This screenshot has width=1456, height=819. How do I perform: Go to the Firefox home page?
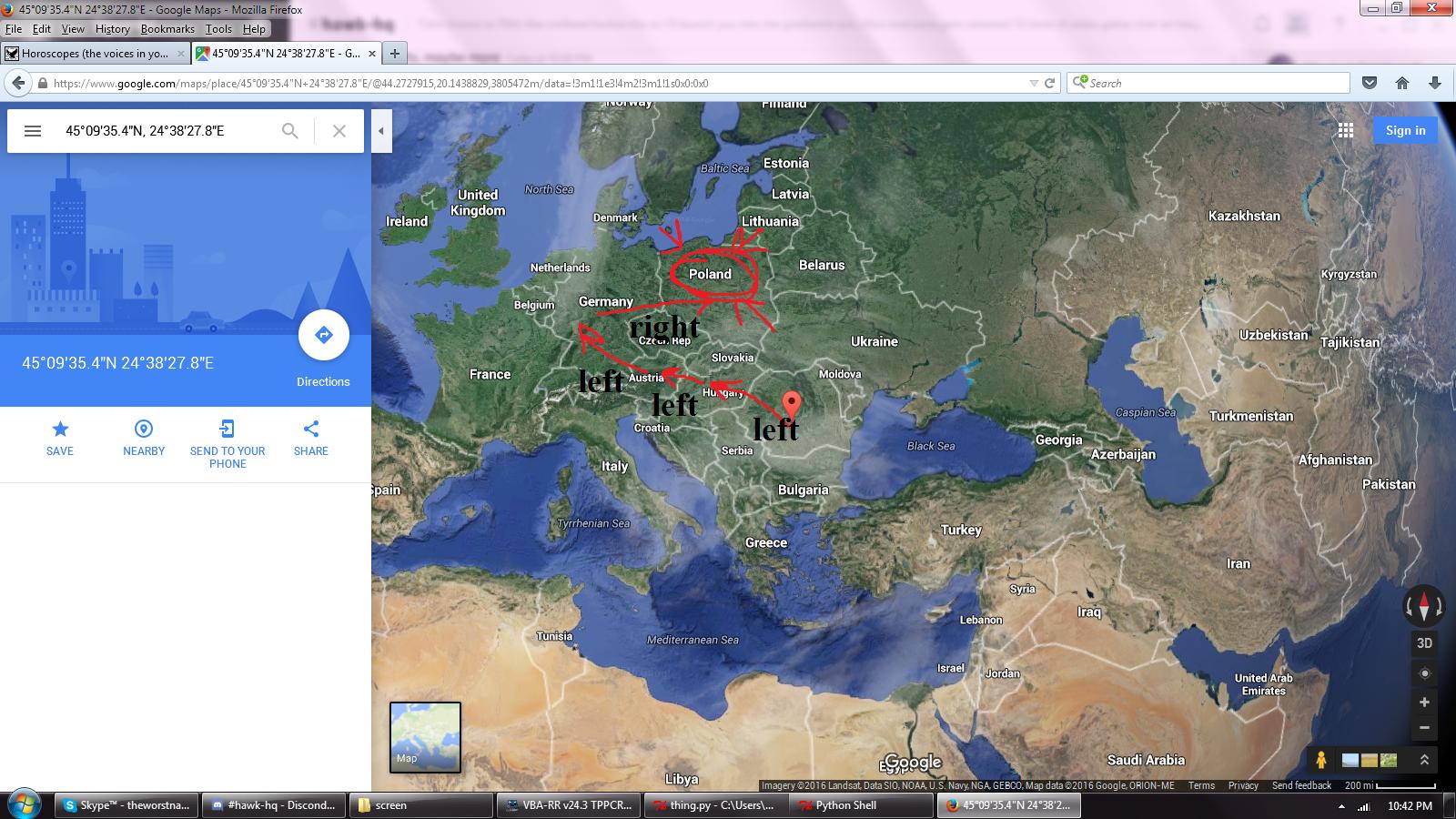(x=1402, y=83)
